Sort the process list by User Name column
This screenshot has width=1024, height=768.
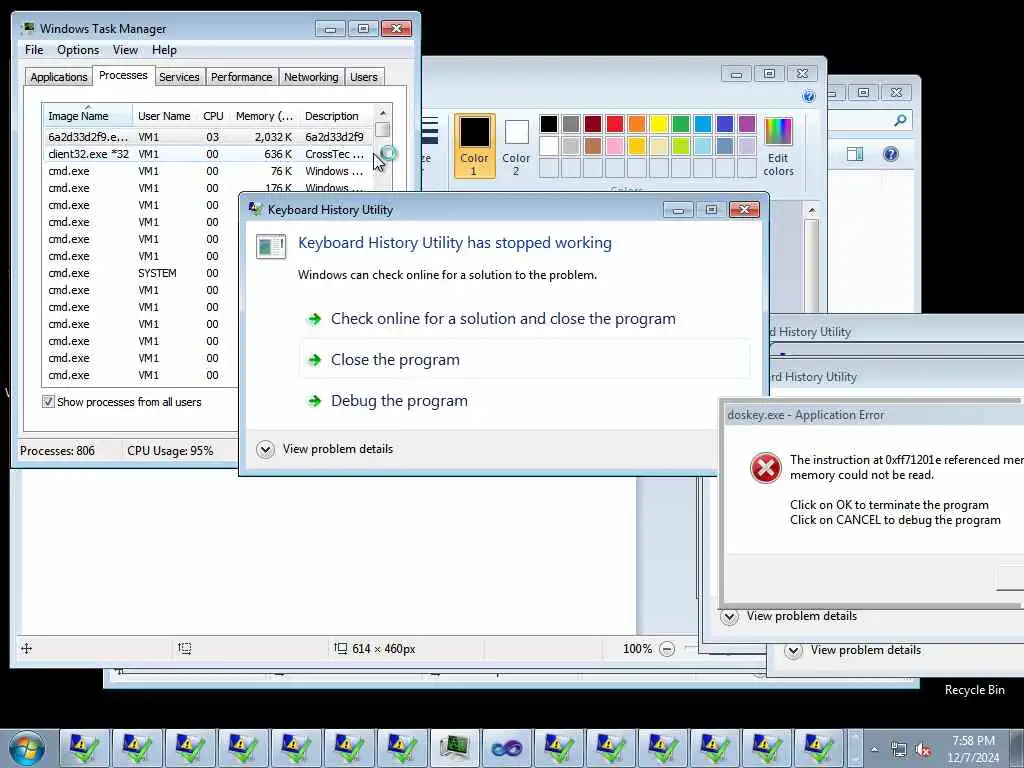tap(164, 116)
